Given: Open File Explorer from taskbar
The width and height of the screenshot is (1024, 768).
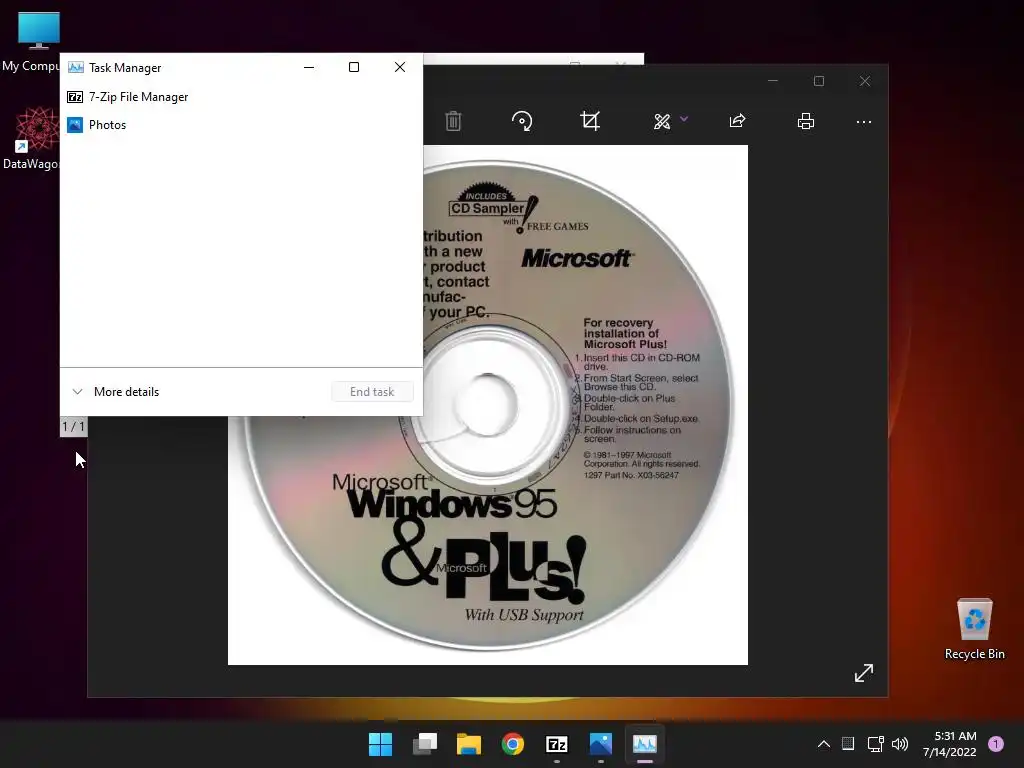Looking at the screenshot, I should tap(468, 744).
